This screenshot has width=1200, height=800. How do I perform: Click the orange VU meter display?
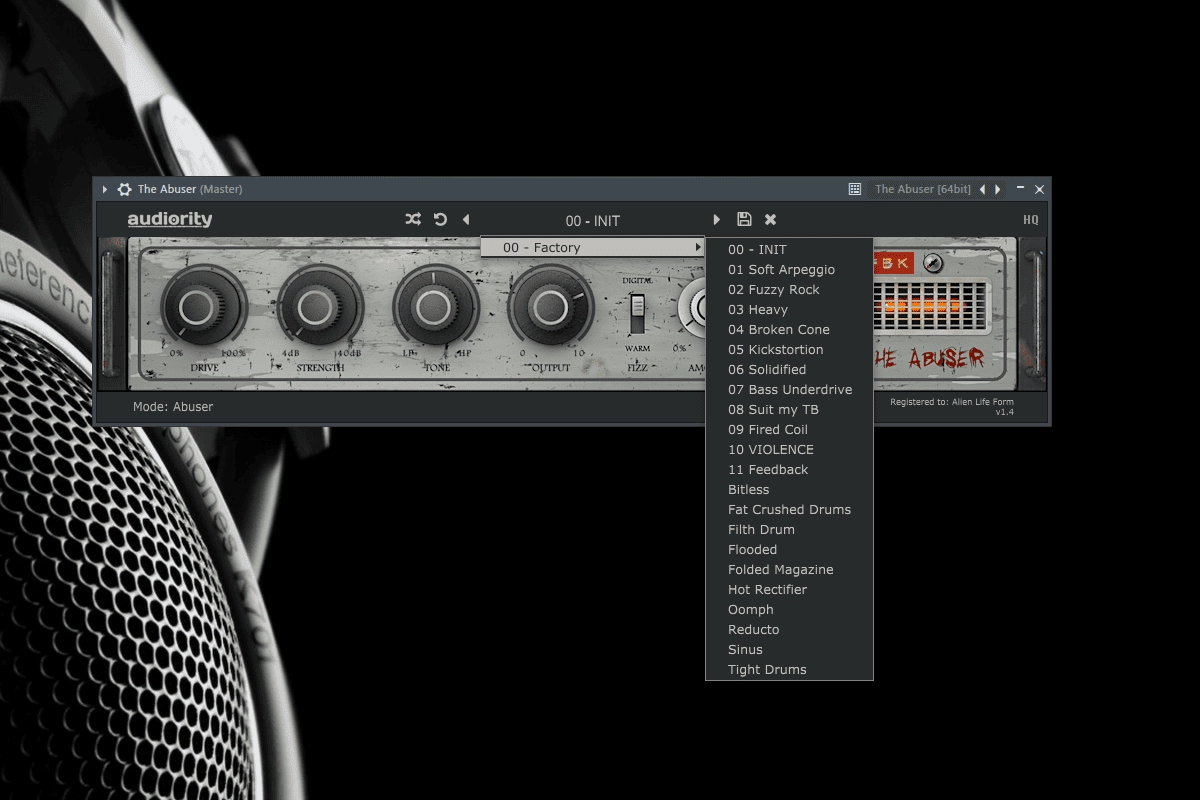(x=931, y=308)
